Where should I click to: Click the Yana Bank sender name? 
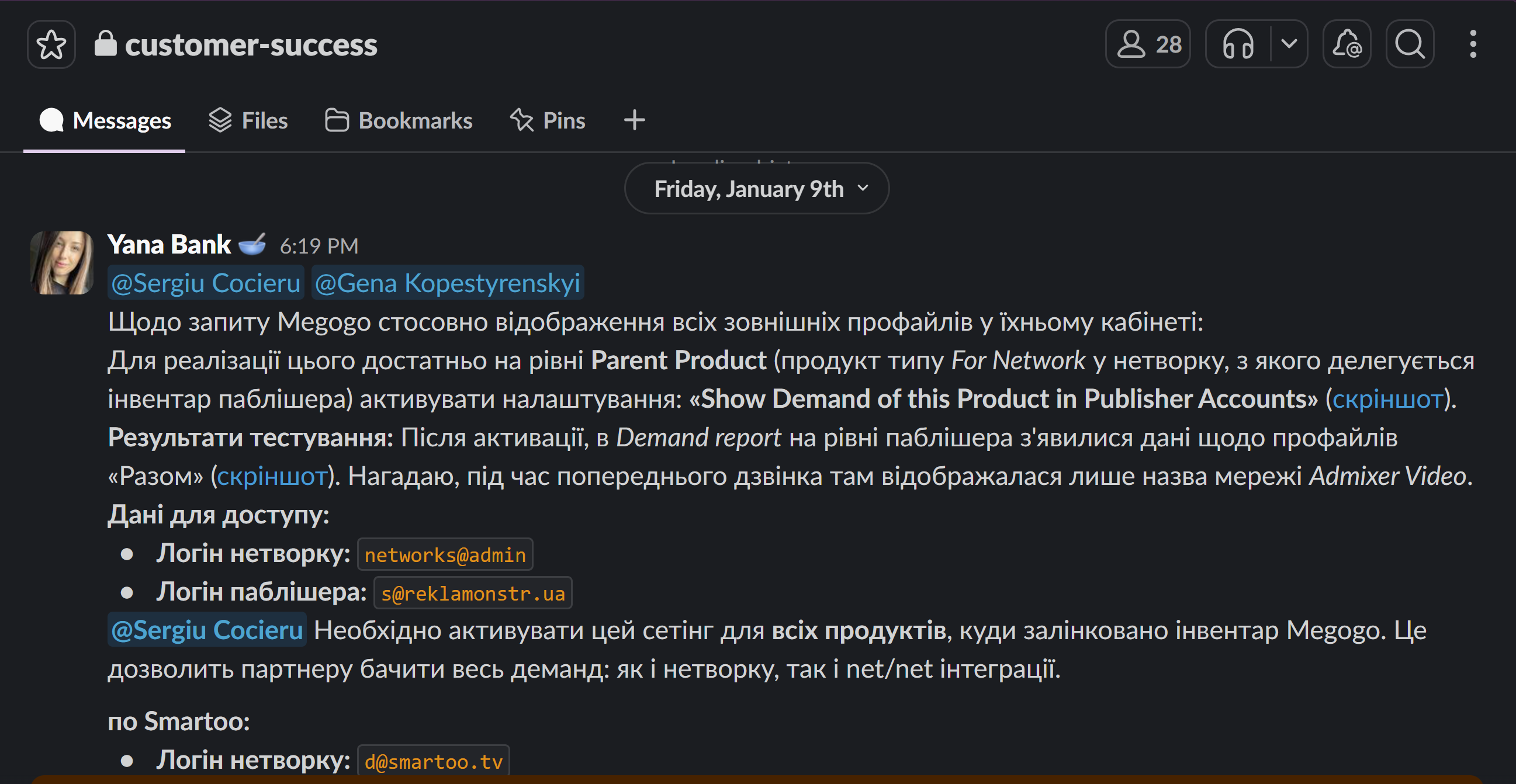click(169, 245)
